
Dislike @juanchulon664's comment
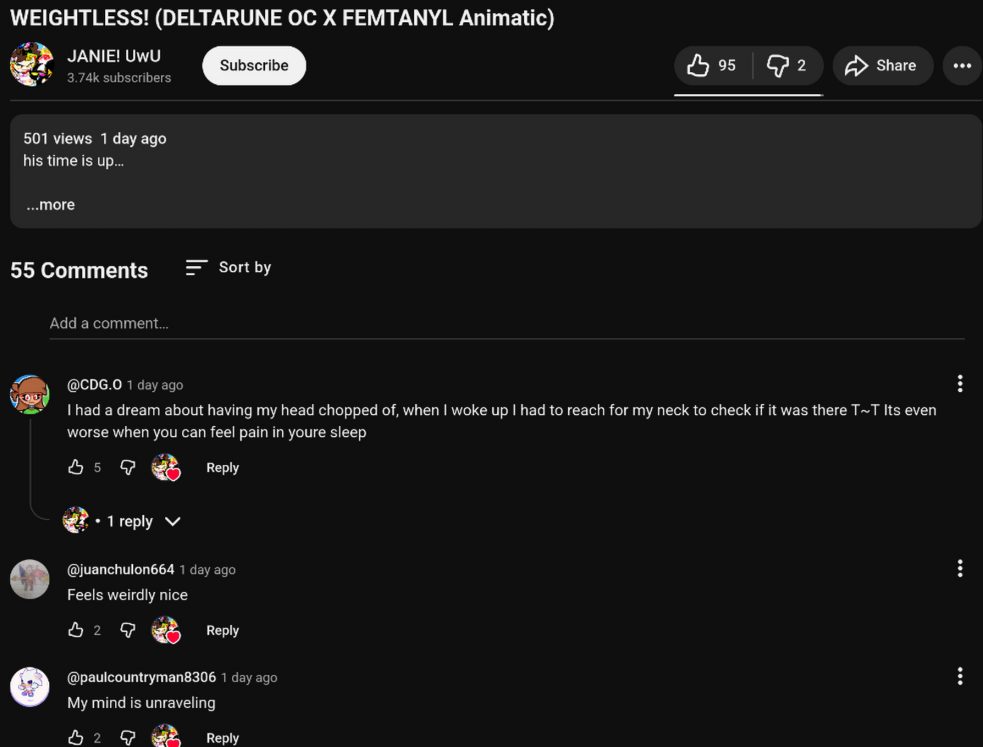point(128,630)
